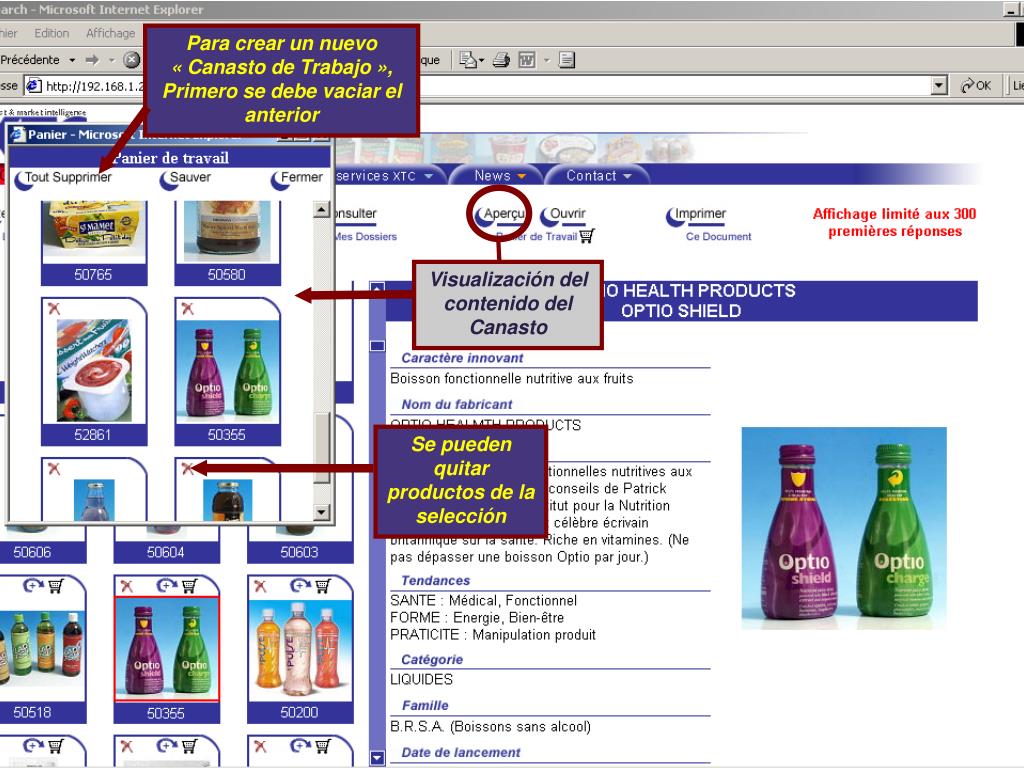The height and width of the screenshot is (768, 1024).
Task: Click the Imprimer button
Action: pyautogui.click(x=696, y=215)
